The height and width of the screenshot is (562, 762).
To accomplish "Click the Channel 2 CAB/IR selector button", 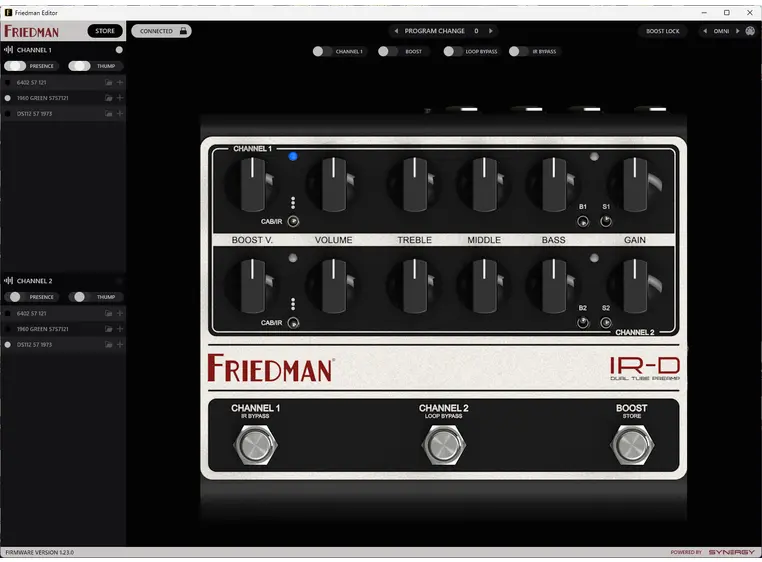I will click(x=293, y=323).
